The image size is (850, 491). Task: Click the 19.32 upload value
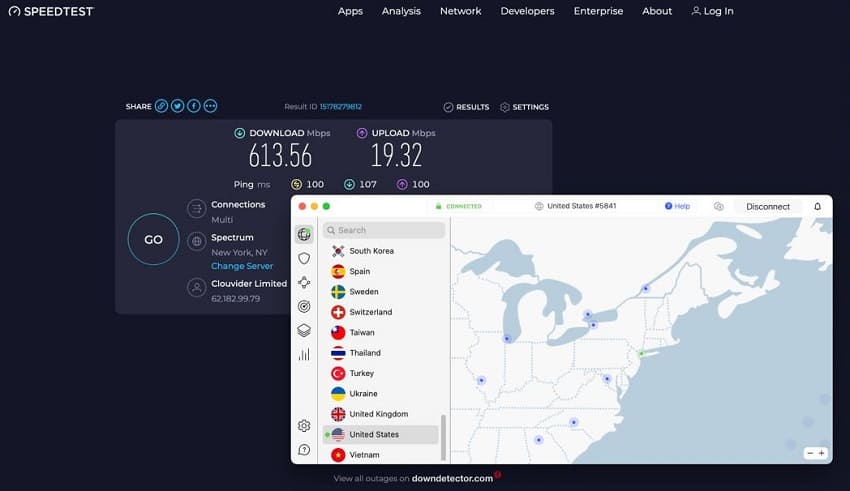click(x=396, y=156)
